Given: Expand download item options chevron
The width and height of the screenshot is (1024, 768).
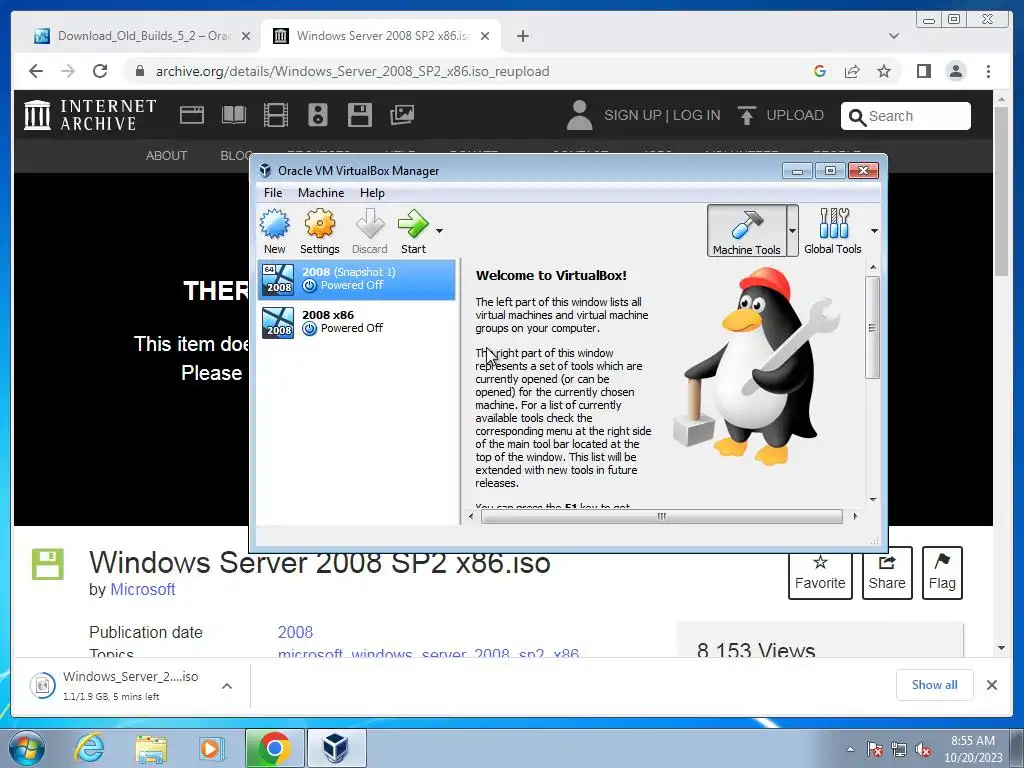Looking at the screenshot, I should 227,686.
